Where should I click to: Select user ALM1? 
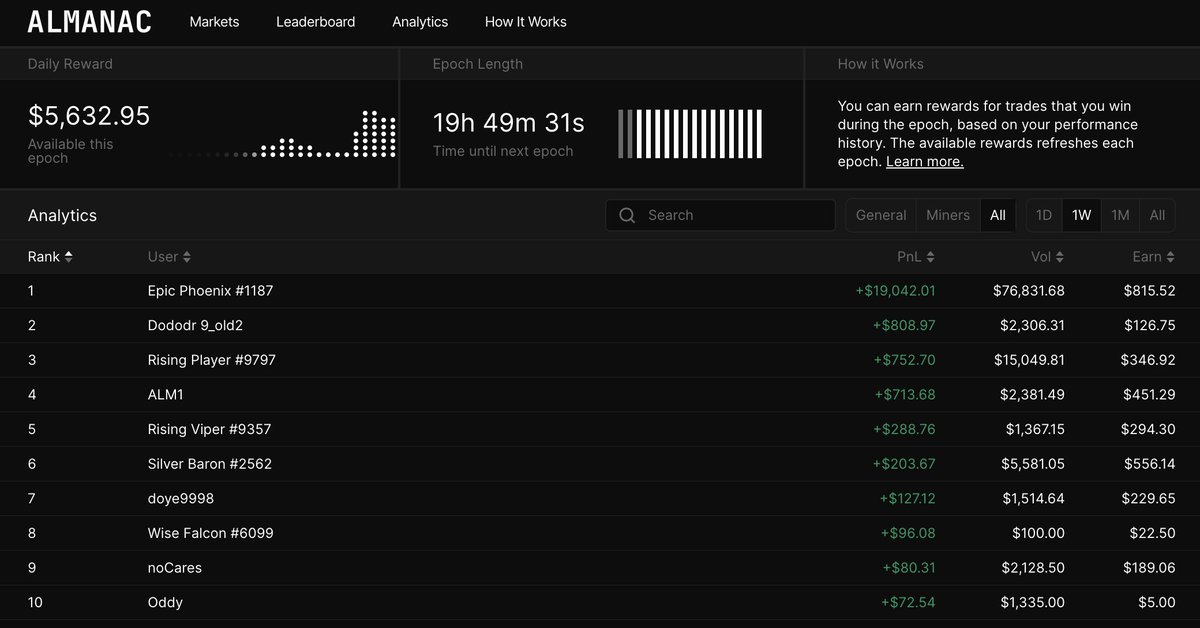click(165, 394)
